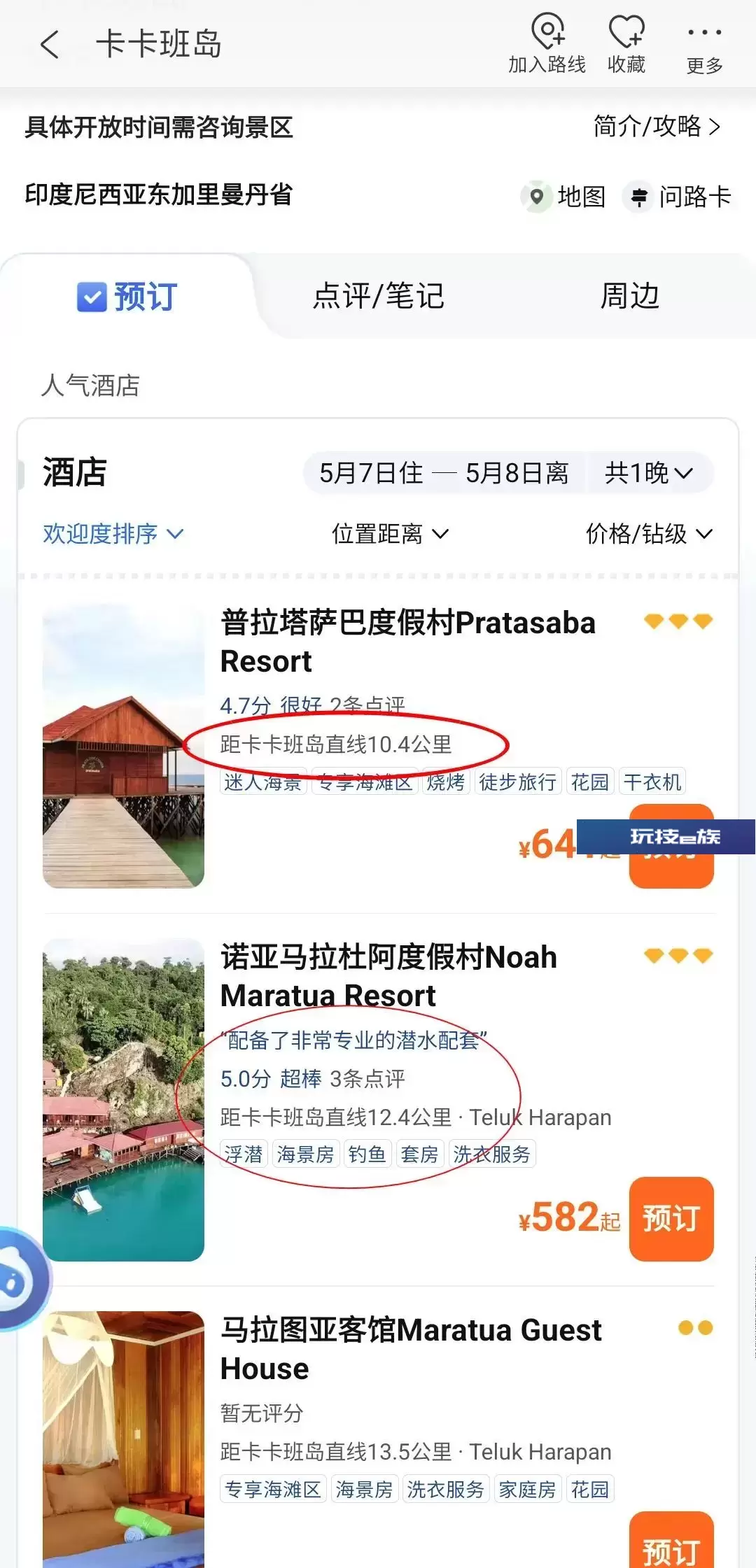Open the 地图 map pin icon
The width and height of the screenshot is (756, 1568).
click(x=537, y=197)
